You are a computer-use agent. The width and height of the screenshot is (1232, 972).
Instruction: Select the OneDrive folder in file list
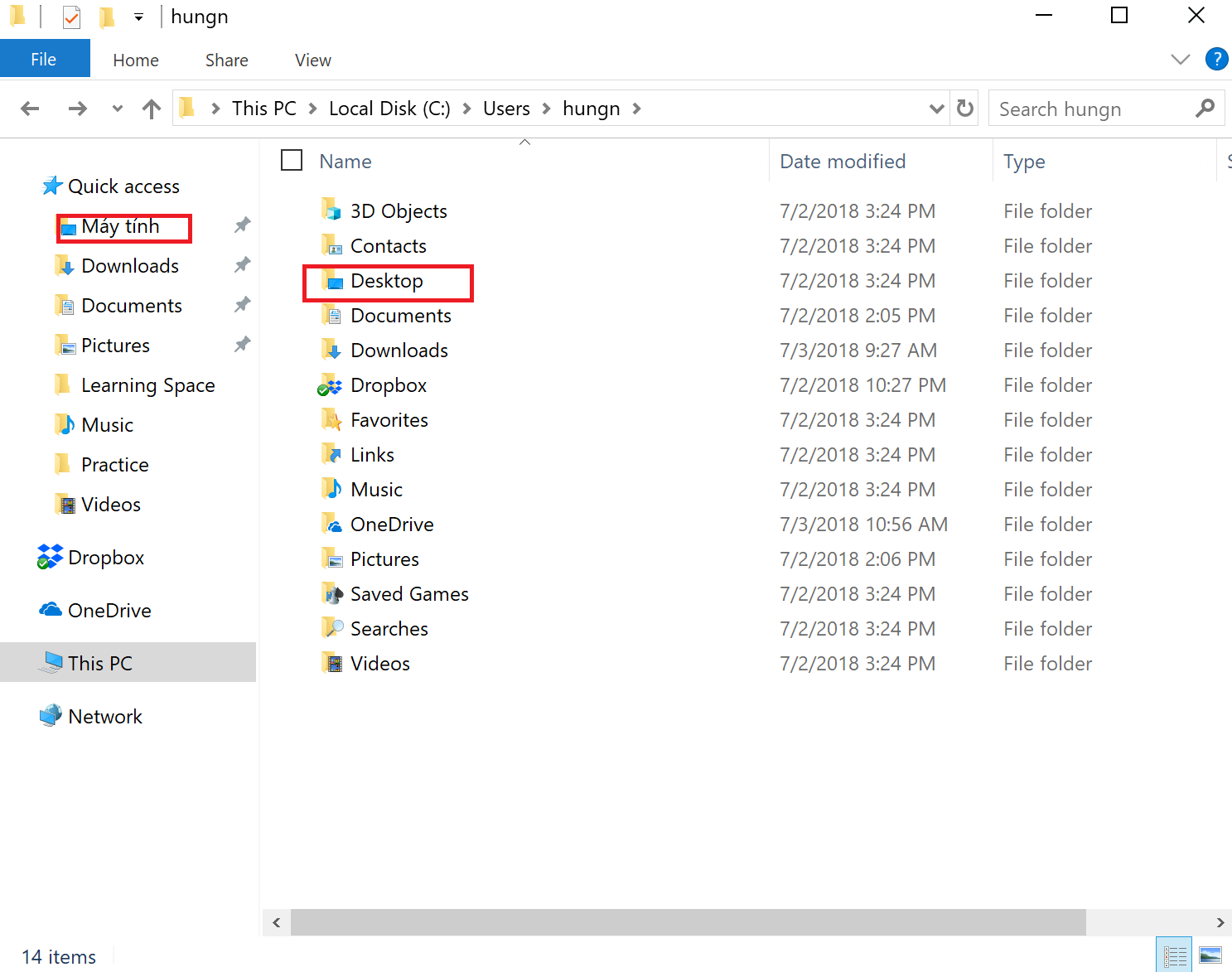click(392, 525)
